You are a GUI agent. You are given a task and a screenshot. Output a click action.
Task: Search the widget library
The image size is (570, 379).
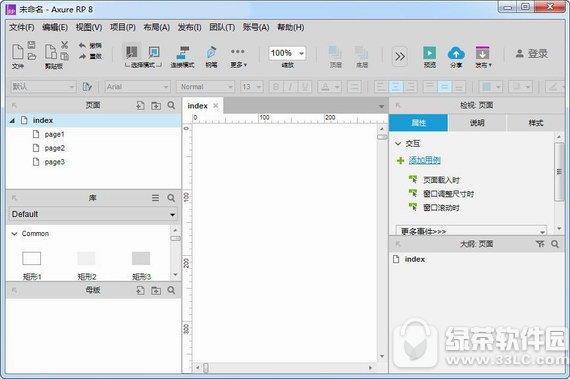click(x=171, y=198)
